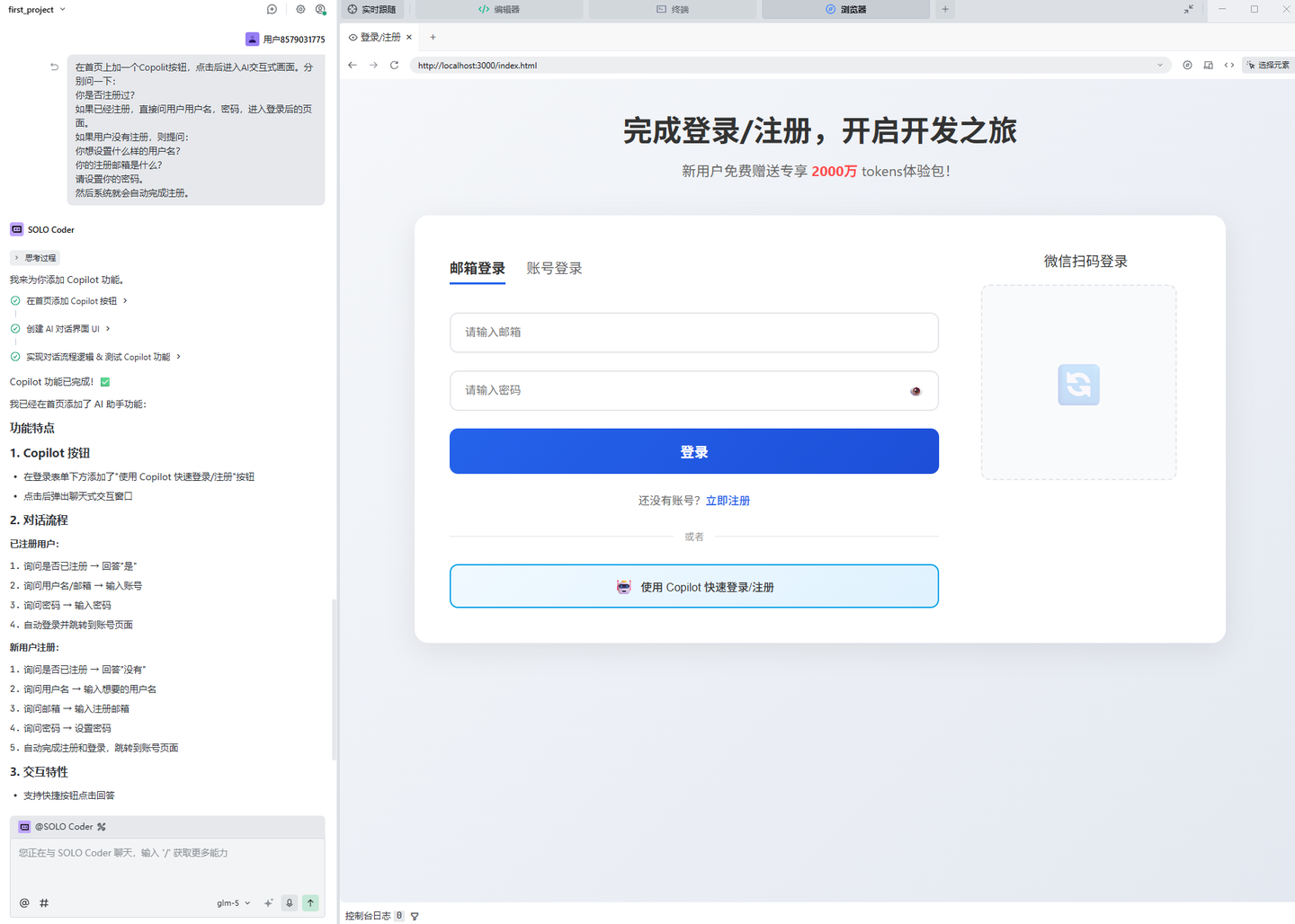
Task: Click heading 1. Copilot 按钮
Action: [x=50, y=453]
